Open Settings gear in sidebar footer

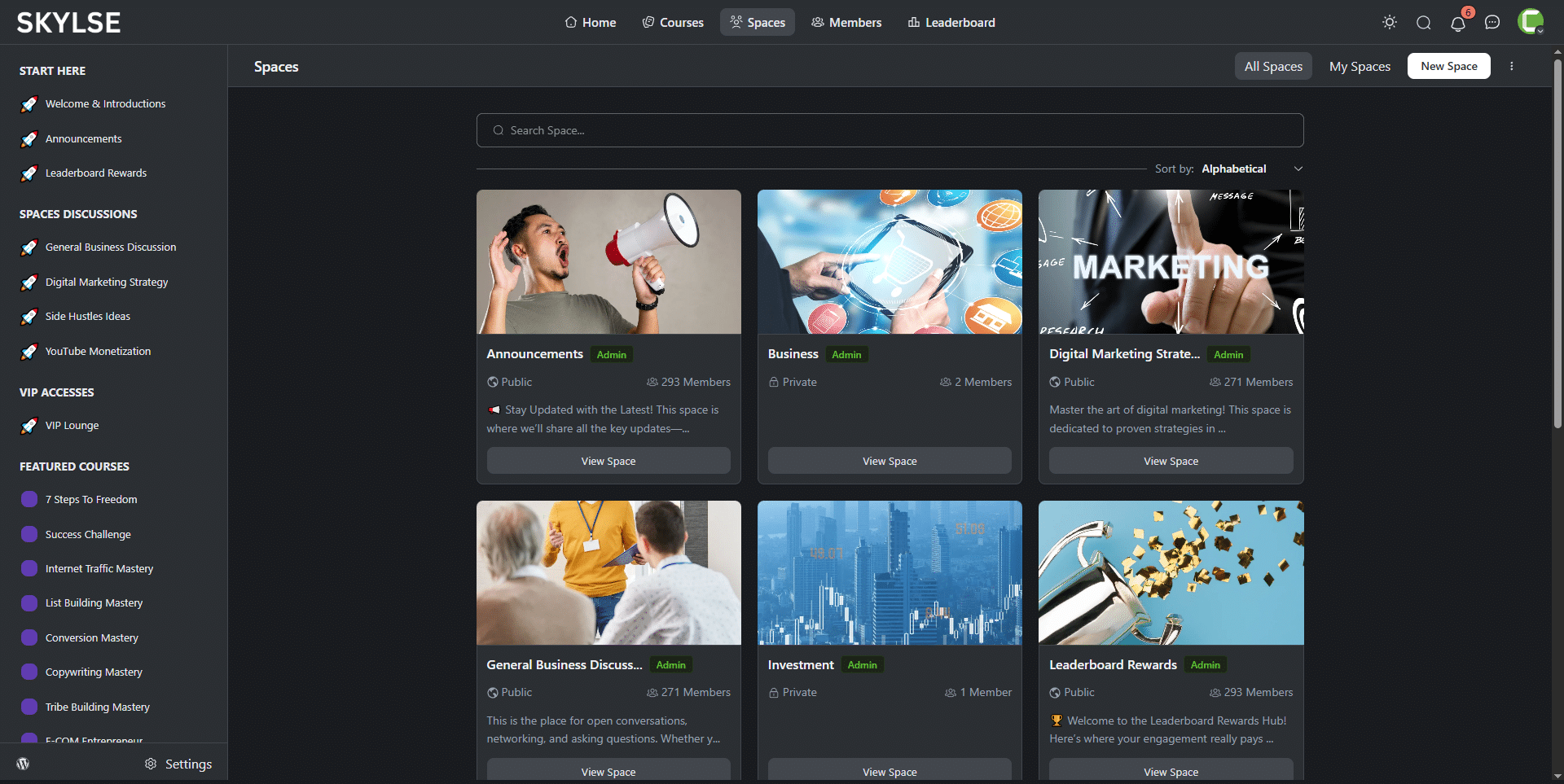178,764
